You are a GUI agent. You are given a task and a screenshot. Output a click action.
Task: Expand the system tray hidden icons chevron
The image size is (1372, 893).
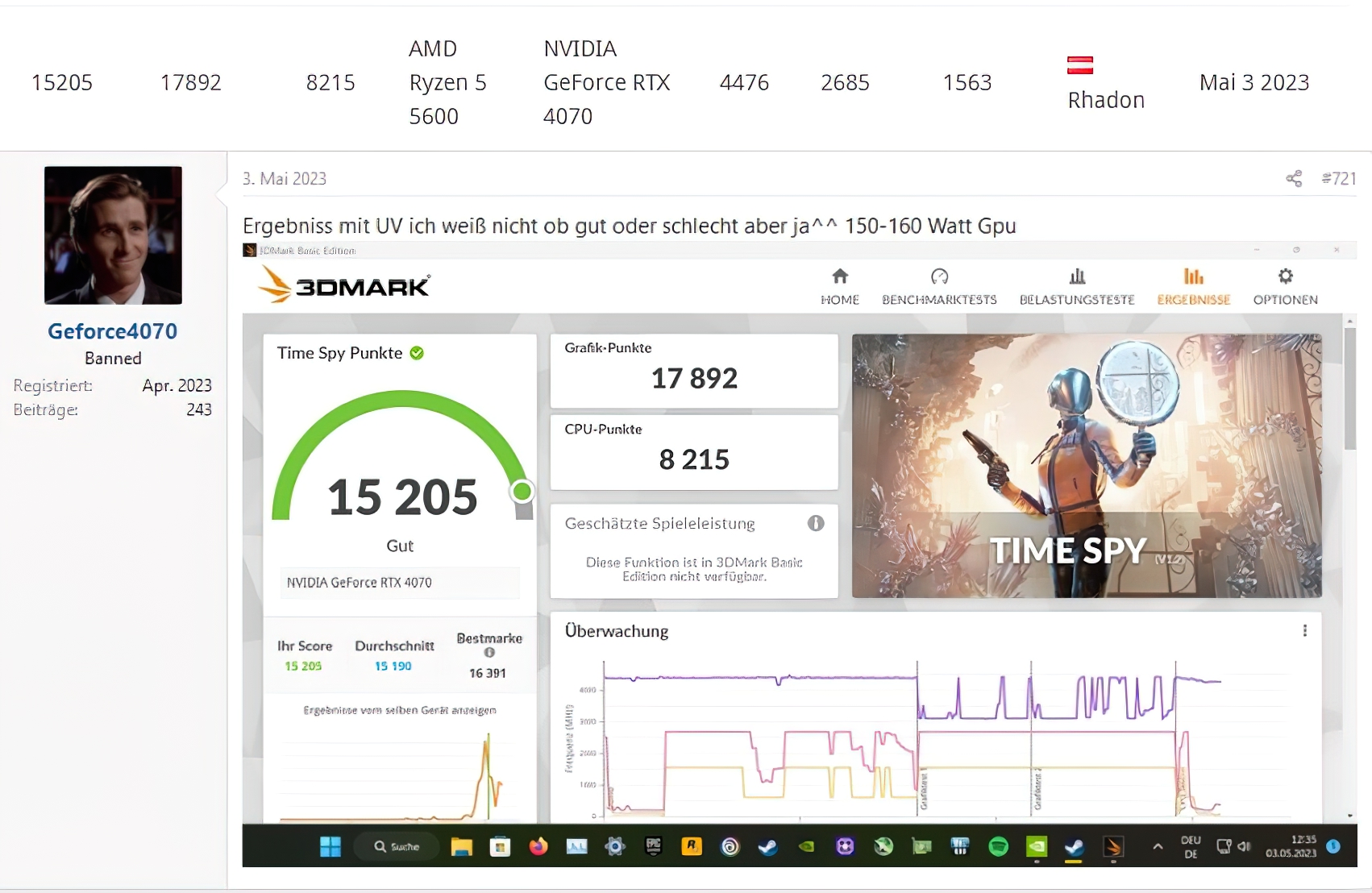1158,846
